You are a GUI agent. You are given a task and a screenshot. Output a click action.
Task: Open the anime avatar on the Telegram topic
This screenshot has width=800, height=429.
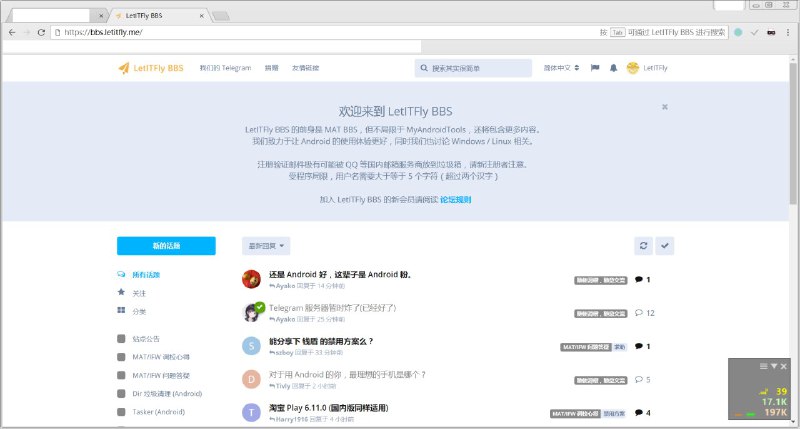point(251,313)
